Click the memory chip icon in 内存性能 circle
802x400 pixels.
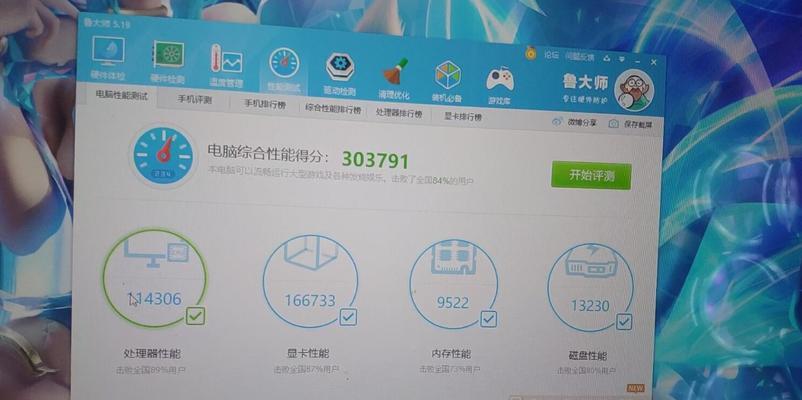(x=454, y=257)
